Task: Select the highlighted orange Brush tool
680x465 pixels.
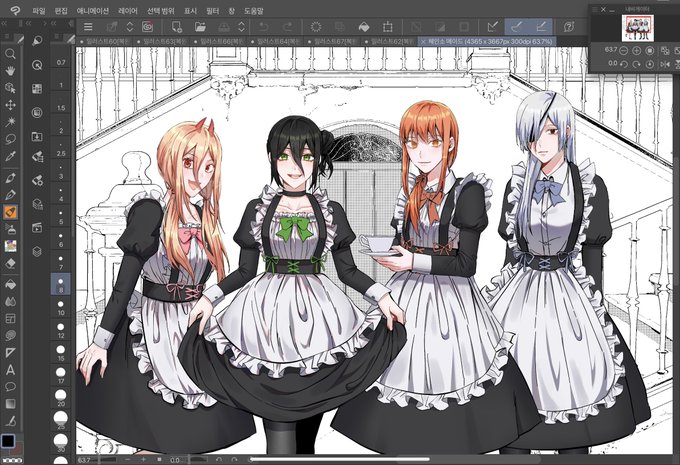Action: coord(10,212)
